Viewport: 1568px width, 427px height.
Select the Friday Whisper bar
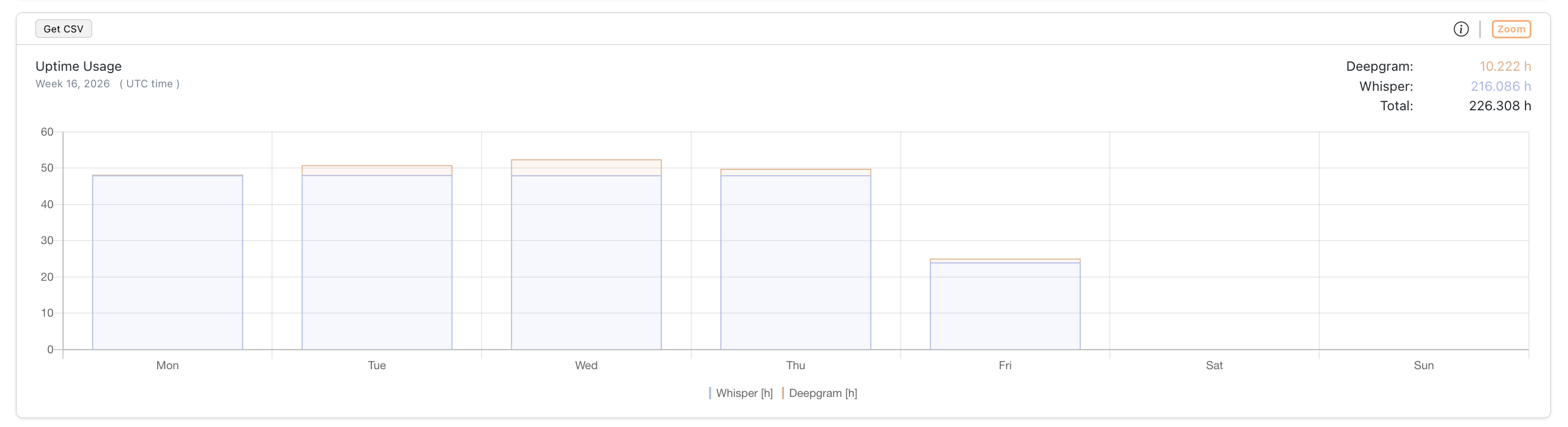point(1005,306)
